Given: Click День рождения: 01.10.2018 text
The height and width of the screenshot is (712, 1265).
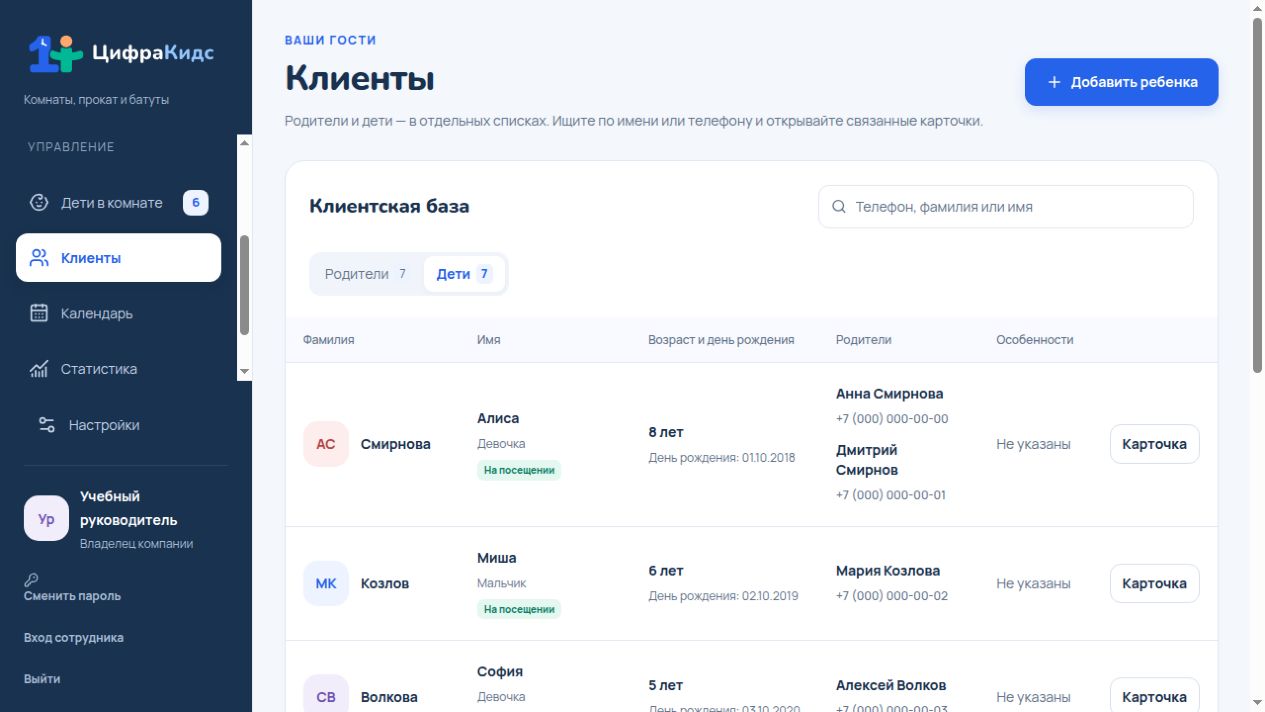Looking at the screenshot, I should pos(721,458).
